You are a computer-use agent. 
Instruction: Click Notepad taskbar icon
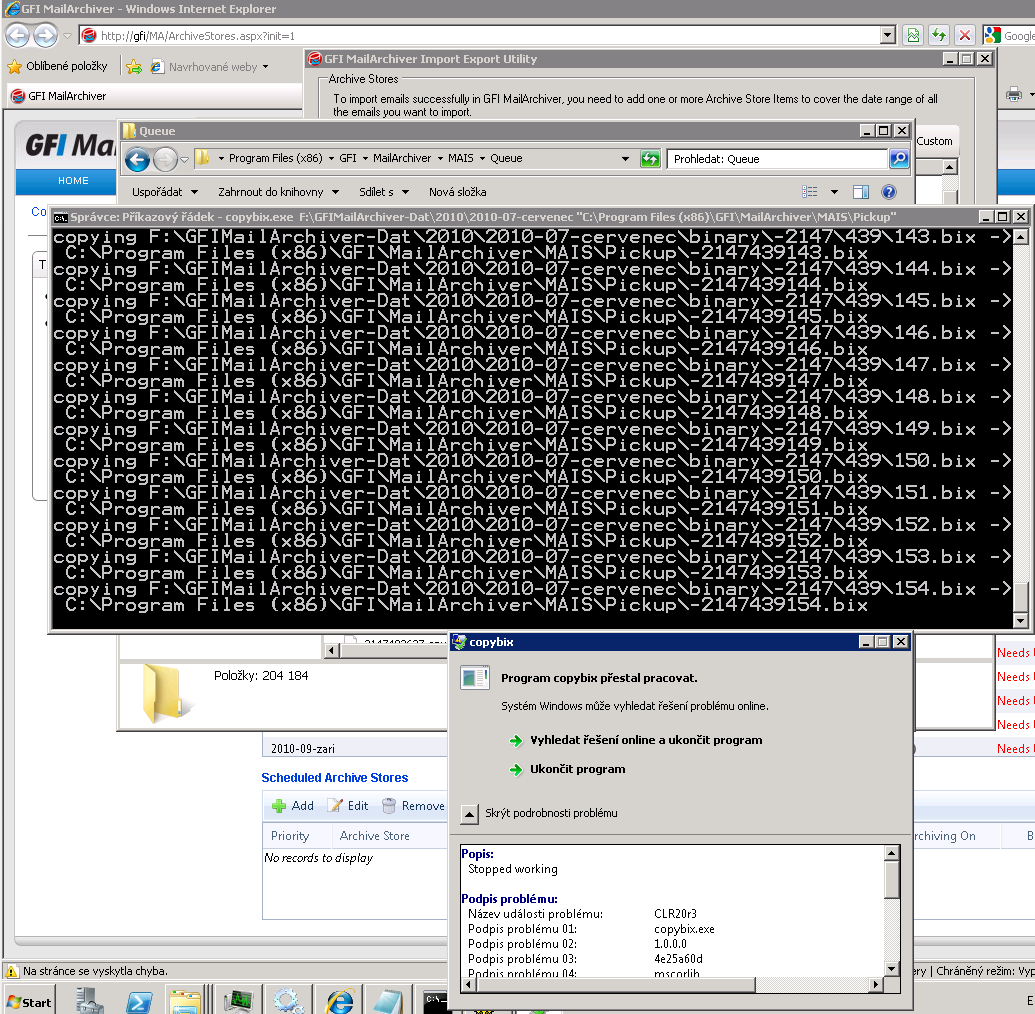click(387, 1002)
